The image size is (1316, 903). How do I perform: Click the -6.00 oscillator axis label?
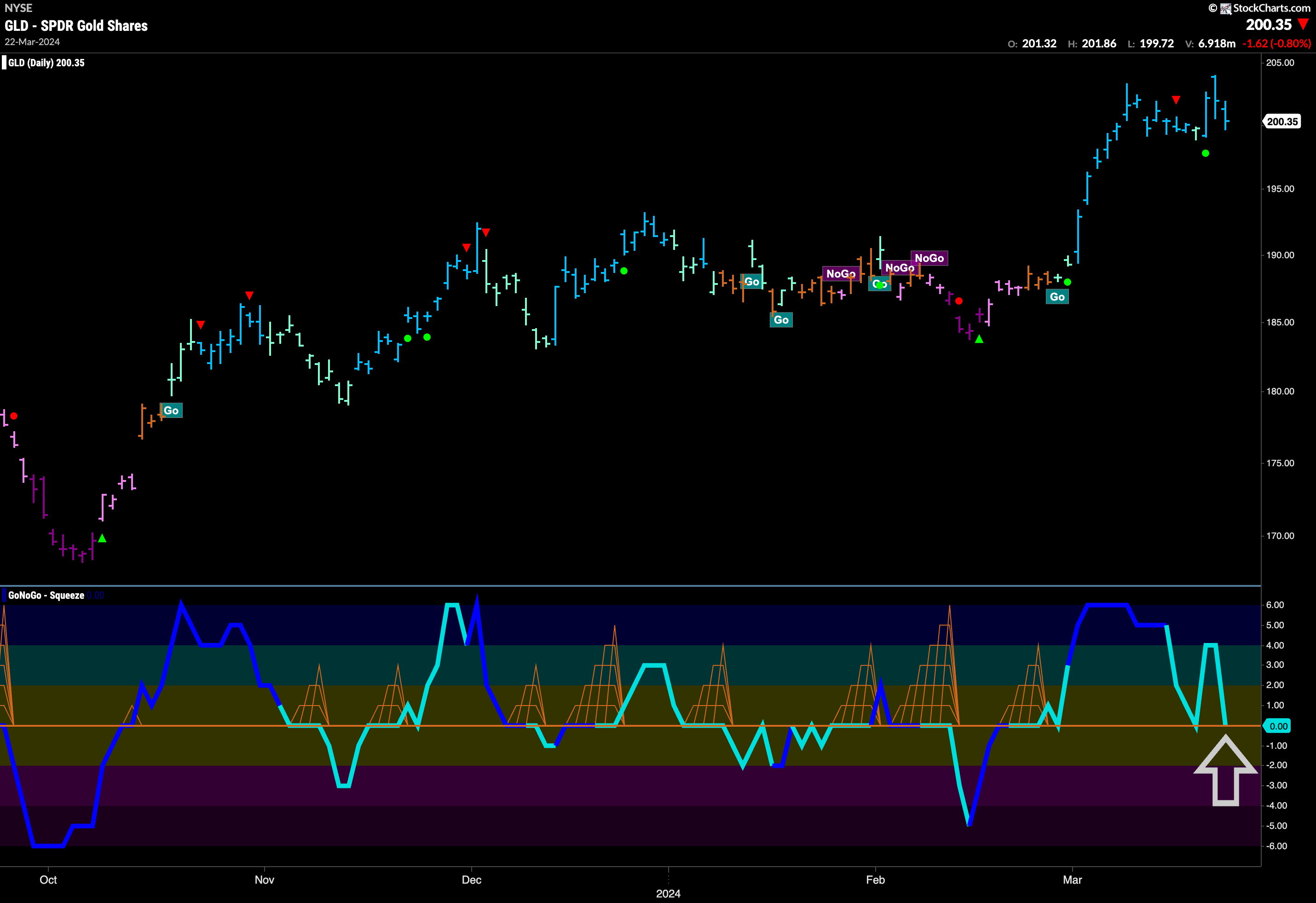click(1276, 846)
